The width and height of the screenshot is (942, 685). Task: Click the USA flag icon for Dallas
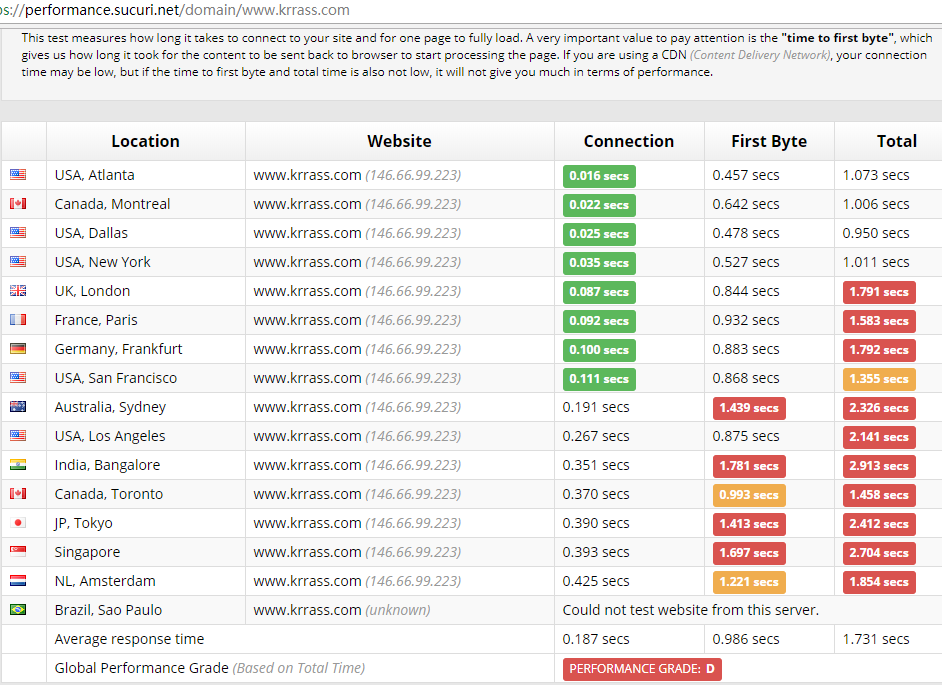point(18,233)
